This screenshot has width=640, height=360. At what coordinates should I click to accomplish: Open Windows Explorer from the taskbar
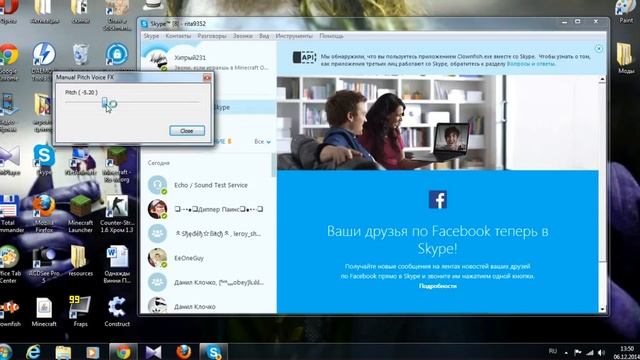[63, 351]
